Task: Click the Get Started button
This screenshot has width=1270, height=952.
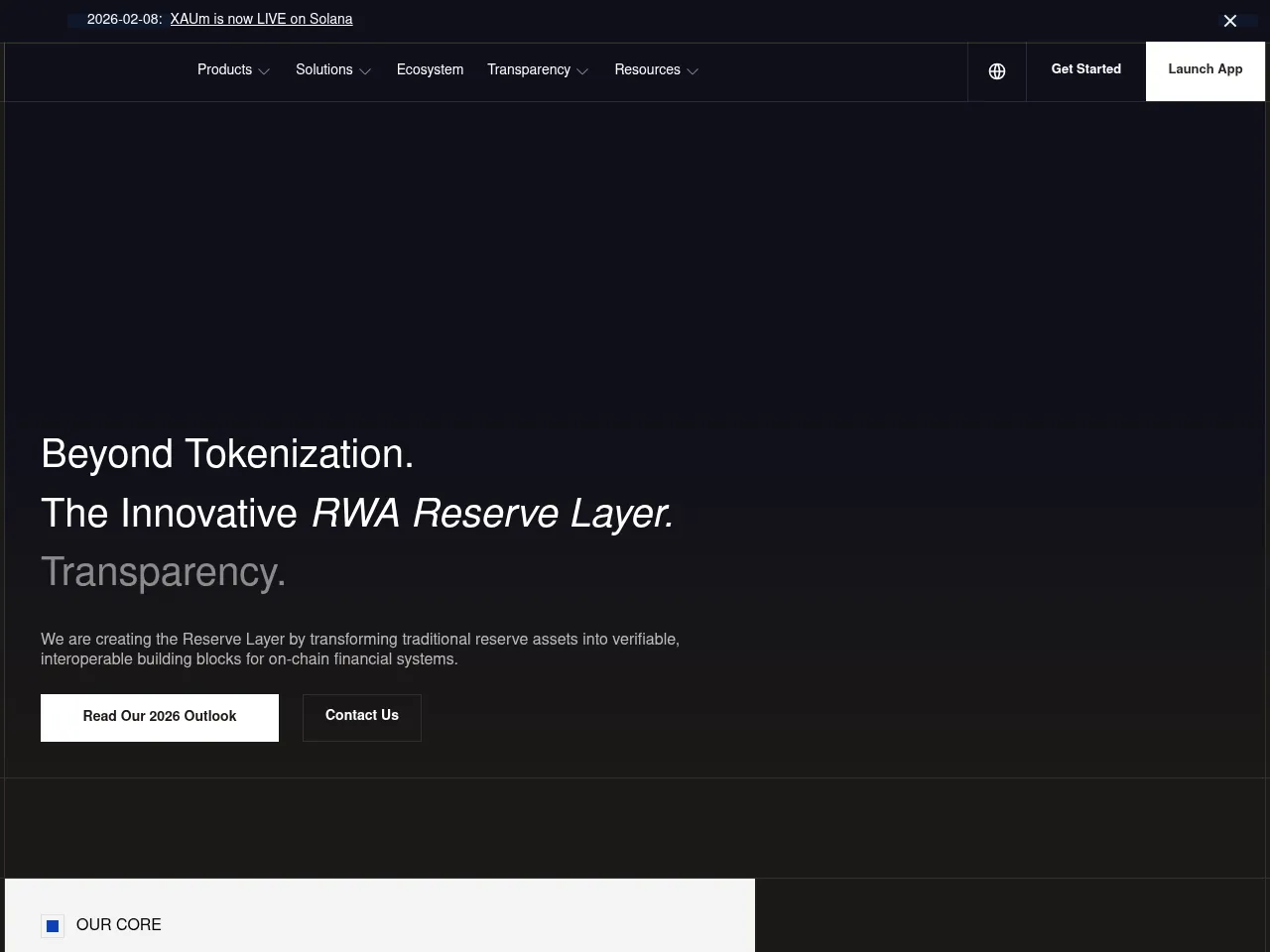Action: (x=1085, y=70)
